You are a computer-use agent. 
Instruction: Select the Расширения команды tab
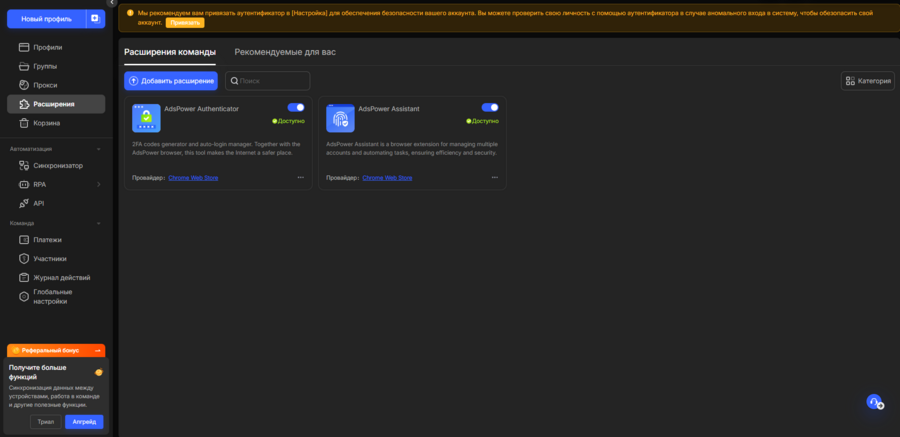pyautogui.click(x=169, y=51)
